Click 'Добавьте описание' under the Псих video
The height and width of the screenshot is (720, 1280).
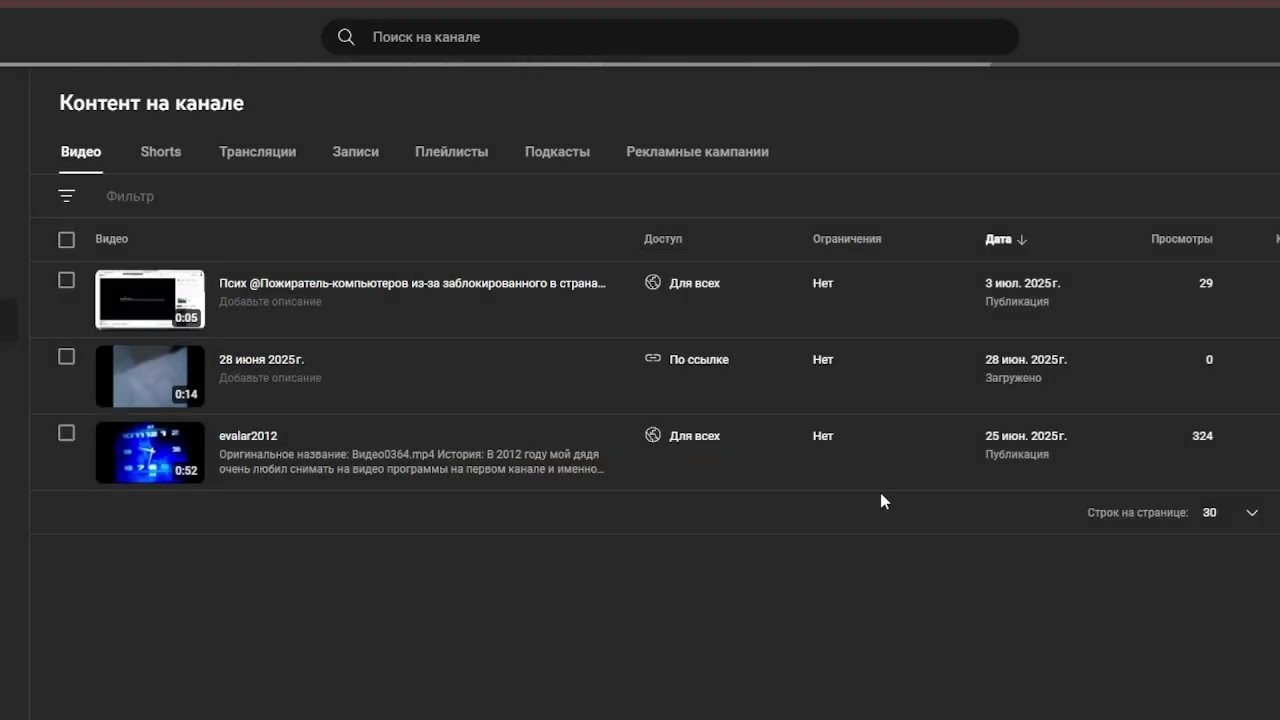click(270, 302)
